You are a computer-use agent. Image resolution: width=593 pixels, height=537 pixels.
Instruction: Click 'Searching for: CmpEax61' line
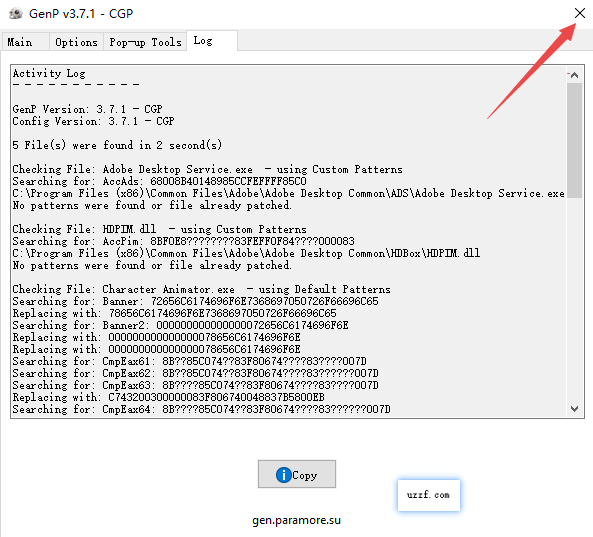[189, 361]
